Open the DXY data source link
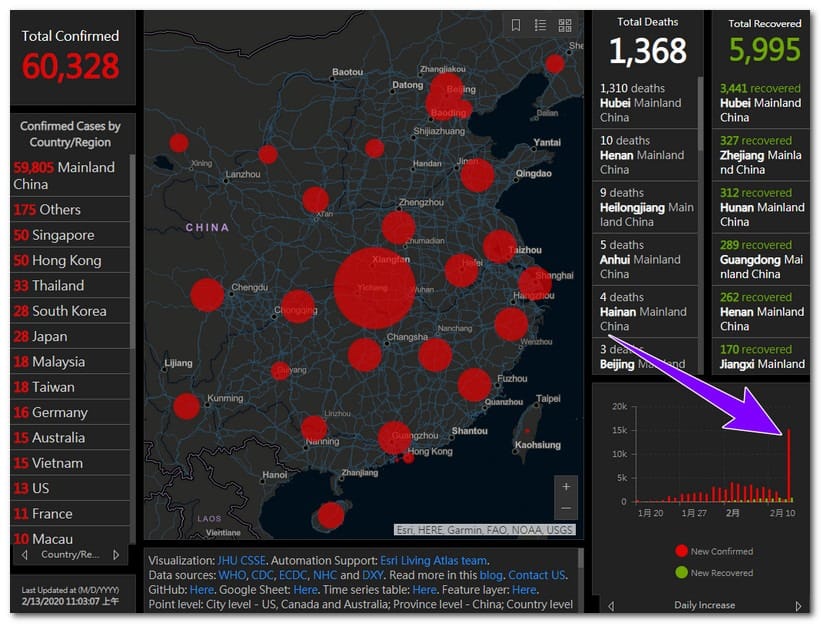This screenshot has width=821, height=624. 372,575
